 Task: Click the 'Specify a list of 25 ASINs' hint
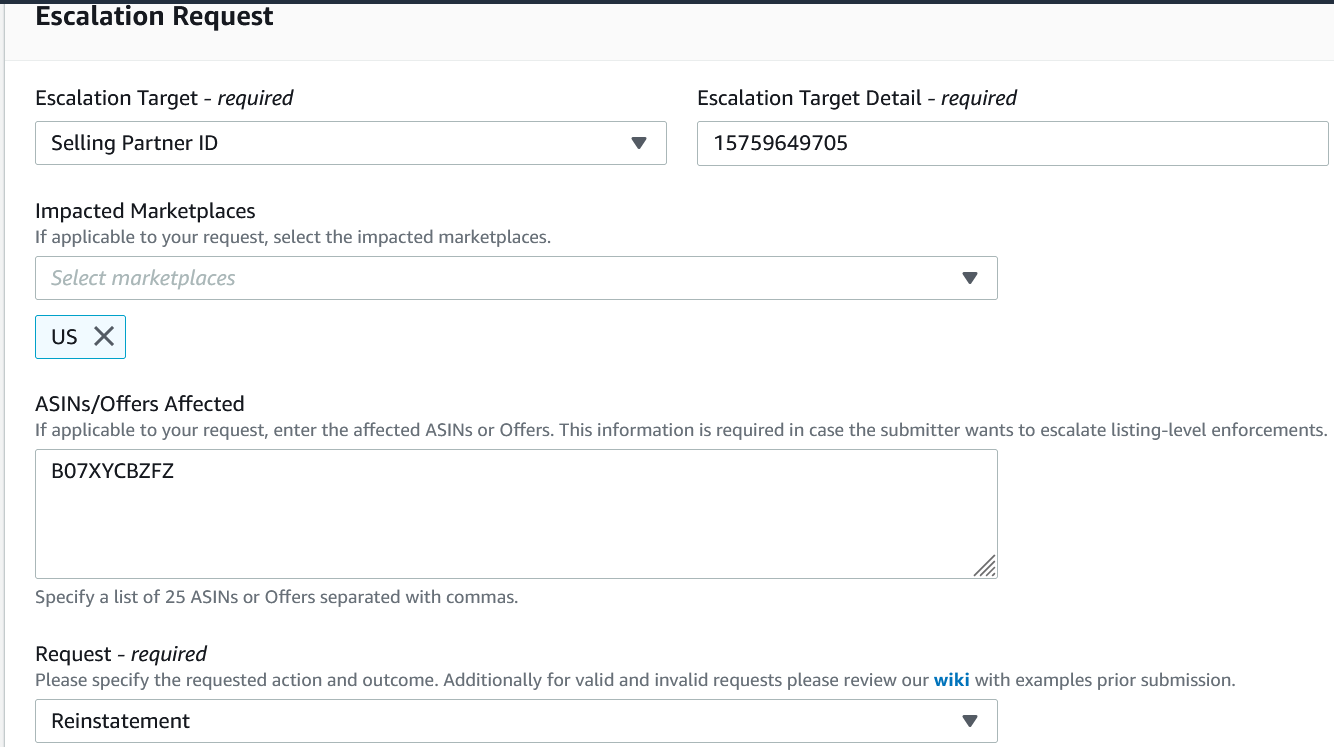(277, 597)
